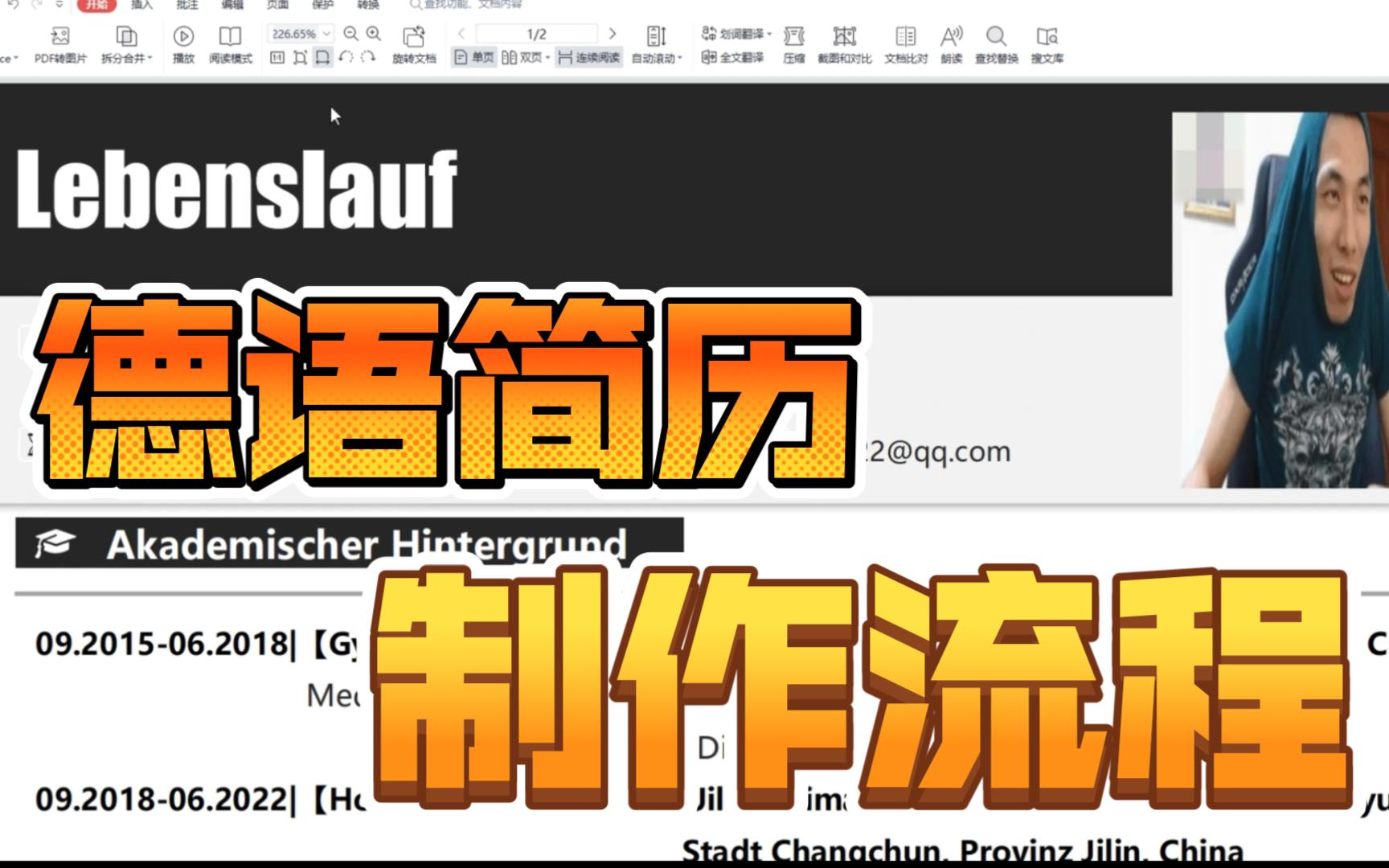The image size is (1389, 868).
Task: Click the 自动滚动 auto scroll icon
Action: [656, 36]
